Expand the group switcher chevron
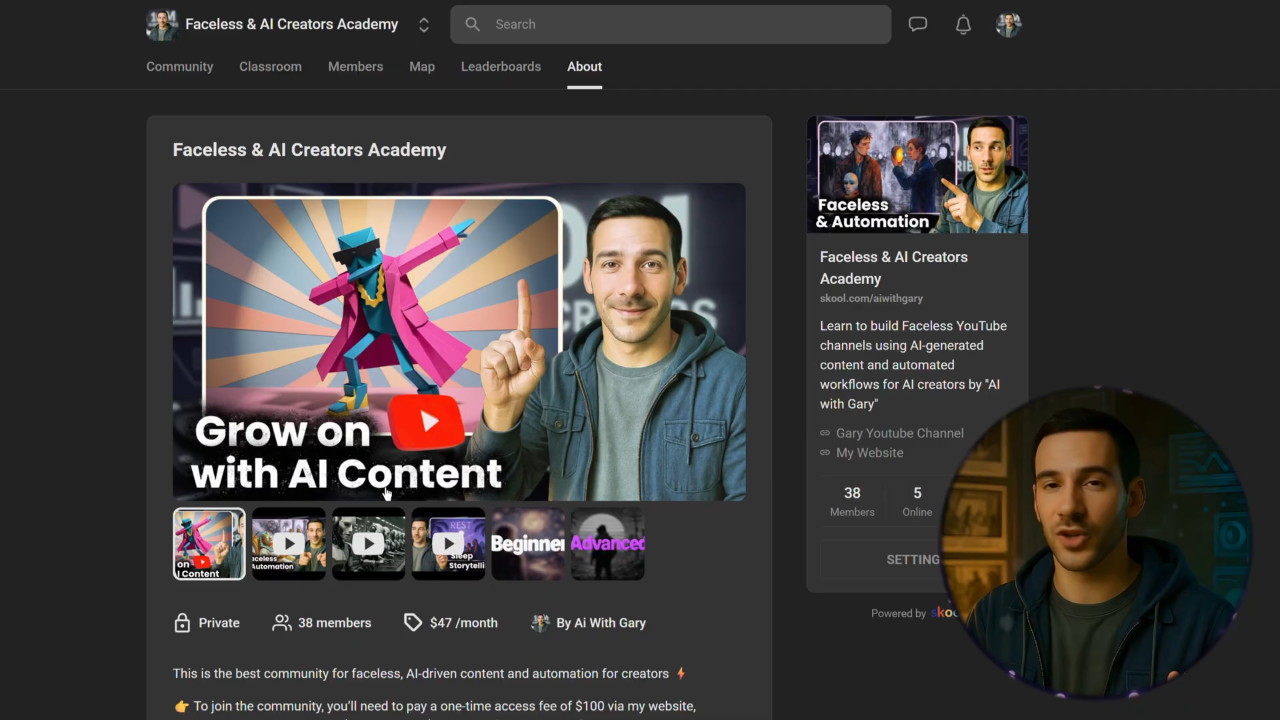This screenshot has height=720, width=1280. pyautogui.click(x=424, y=25)
